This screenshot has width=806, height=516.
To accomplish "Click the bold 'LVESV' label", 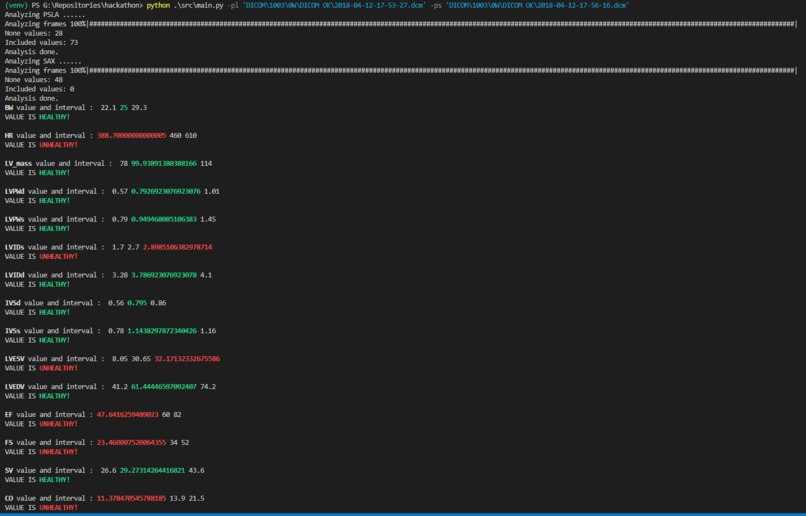I will [x=14, y=359].
